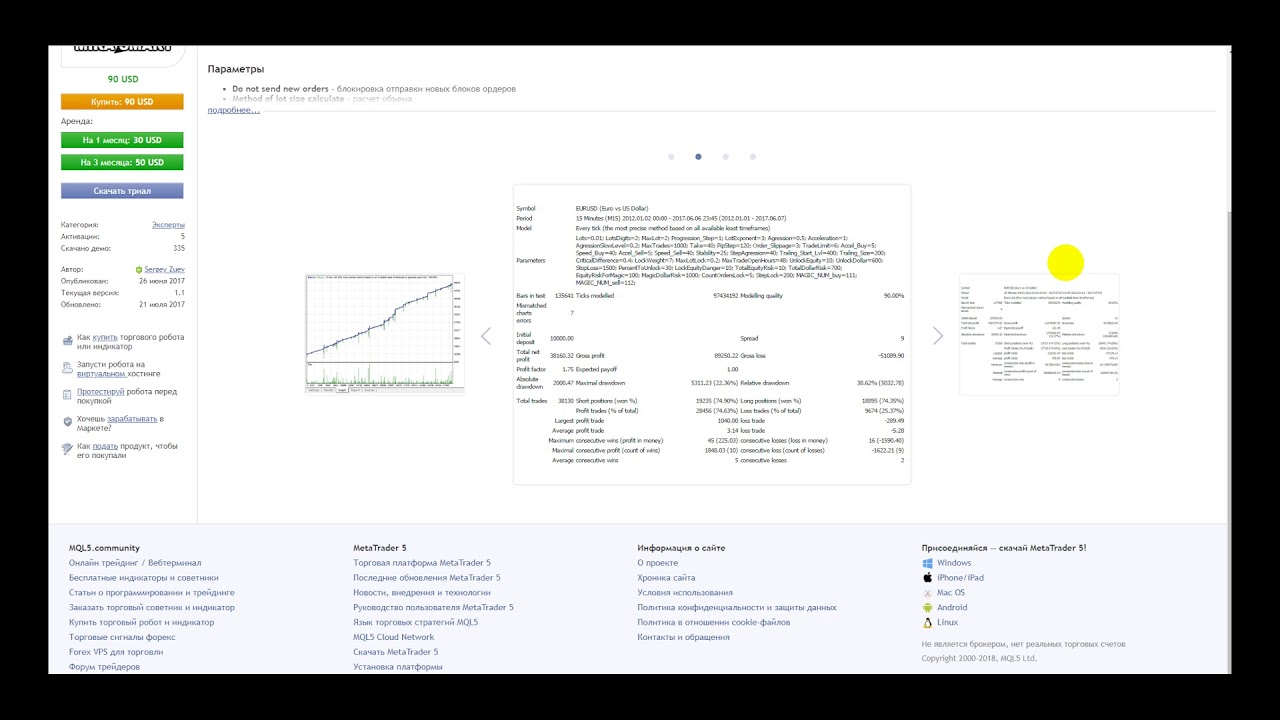Click the orange Купить: 90 USD button

pos(122,101)
